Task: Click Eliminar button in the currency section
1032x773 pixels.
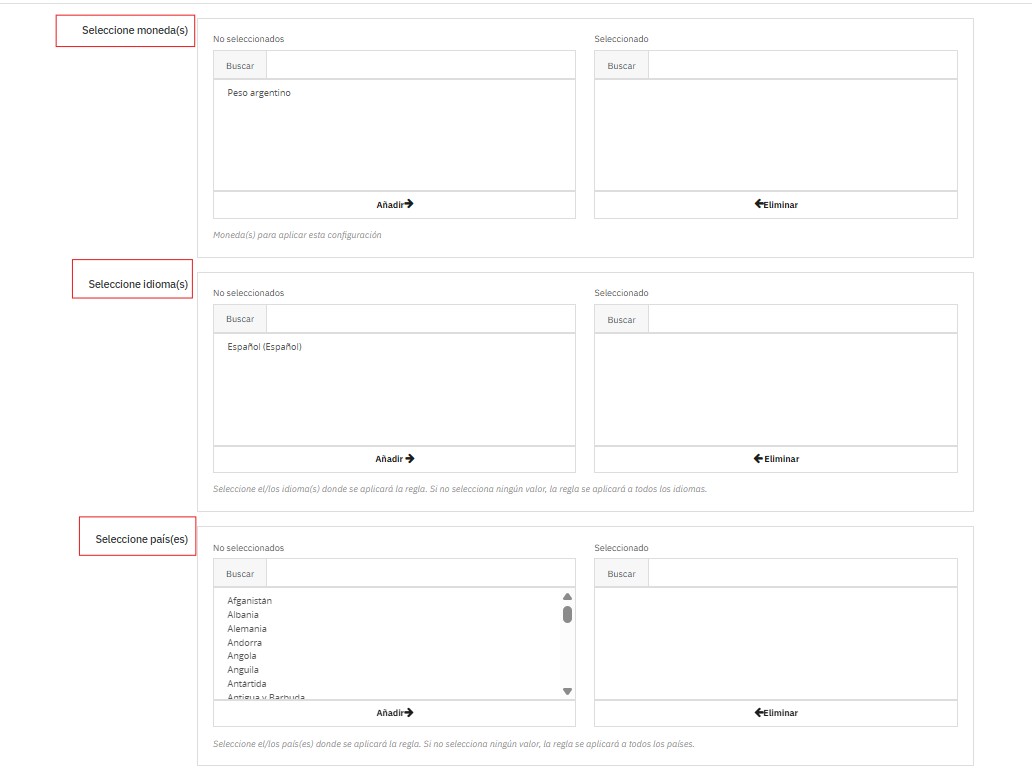Action: tap(775, 204)
